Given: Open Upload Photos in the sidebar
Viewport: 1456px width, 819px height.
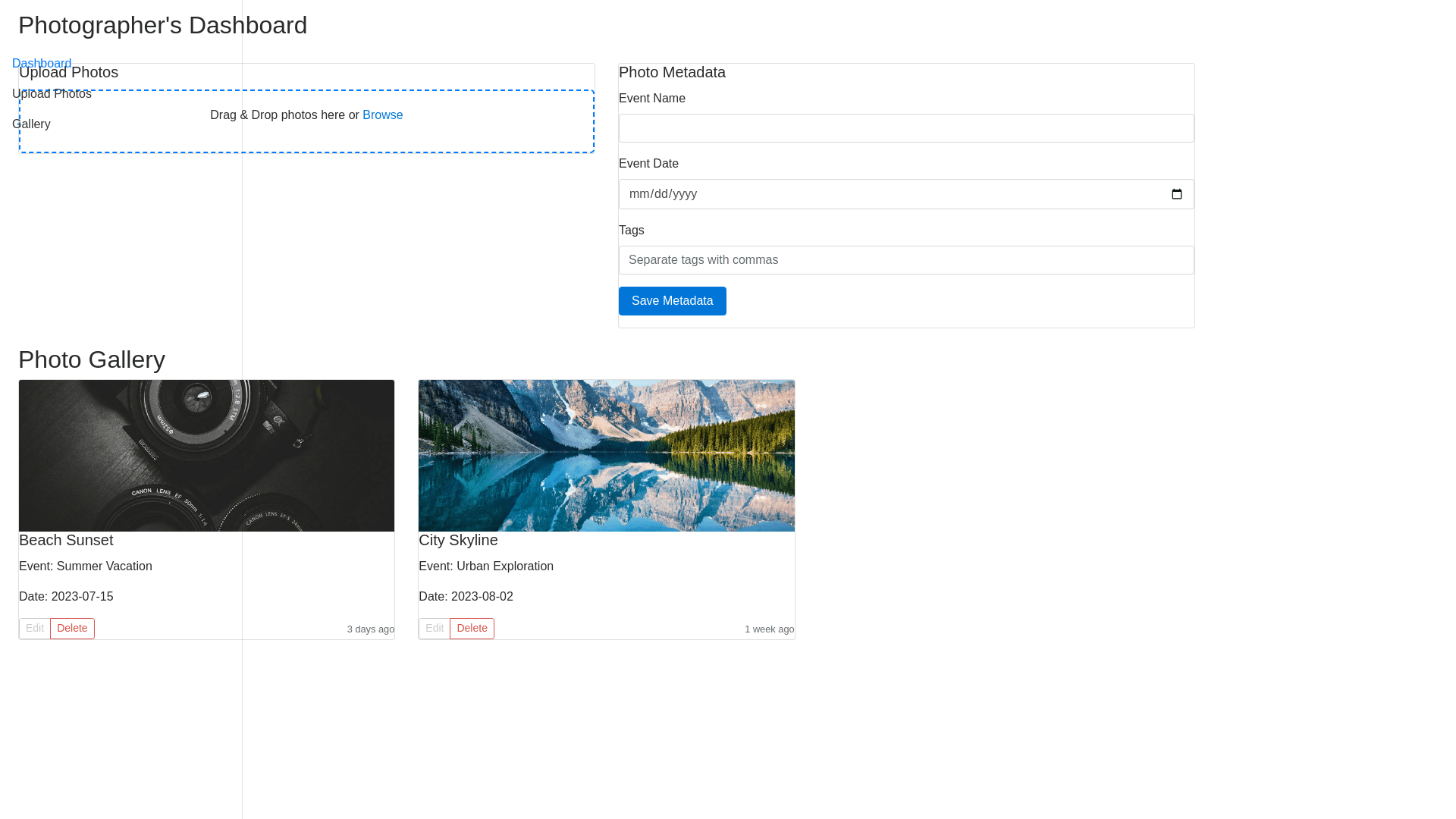Looking at the screenshot, I should pos(52,94).
